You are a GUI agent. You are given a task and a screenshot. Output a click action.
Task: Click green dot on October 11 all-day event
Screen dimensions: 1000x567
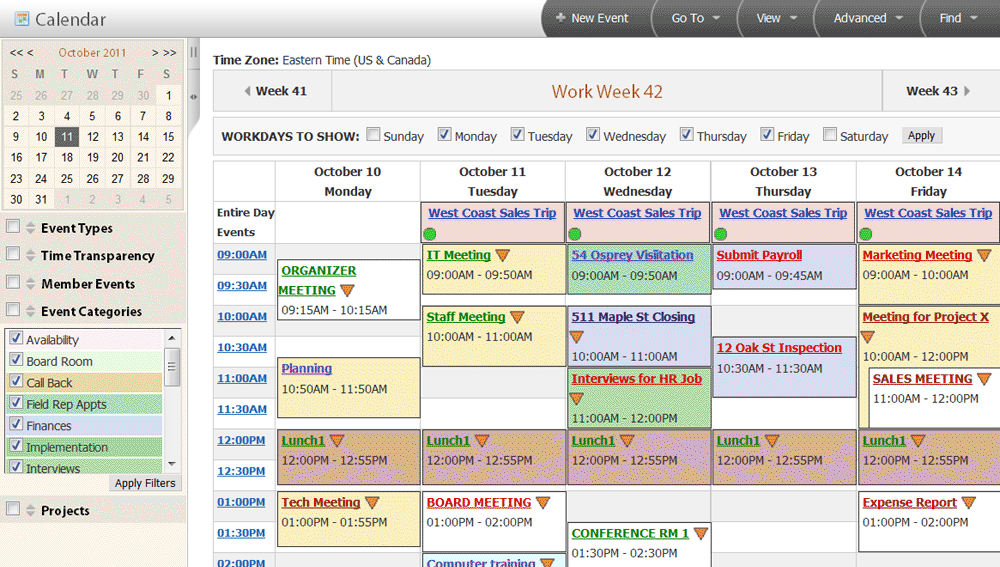tap(430, 234)
